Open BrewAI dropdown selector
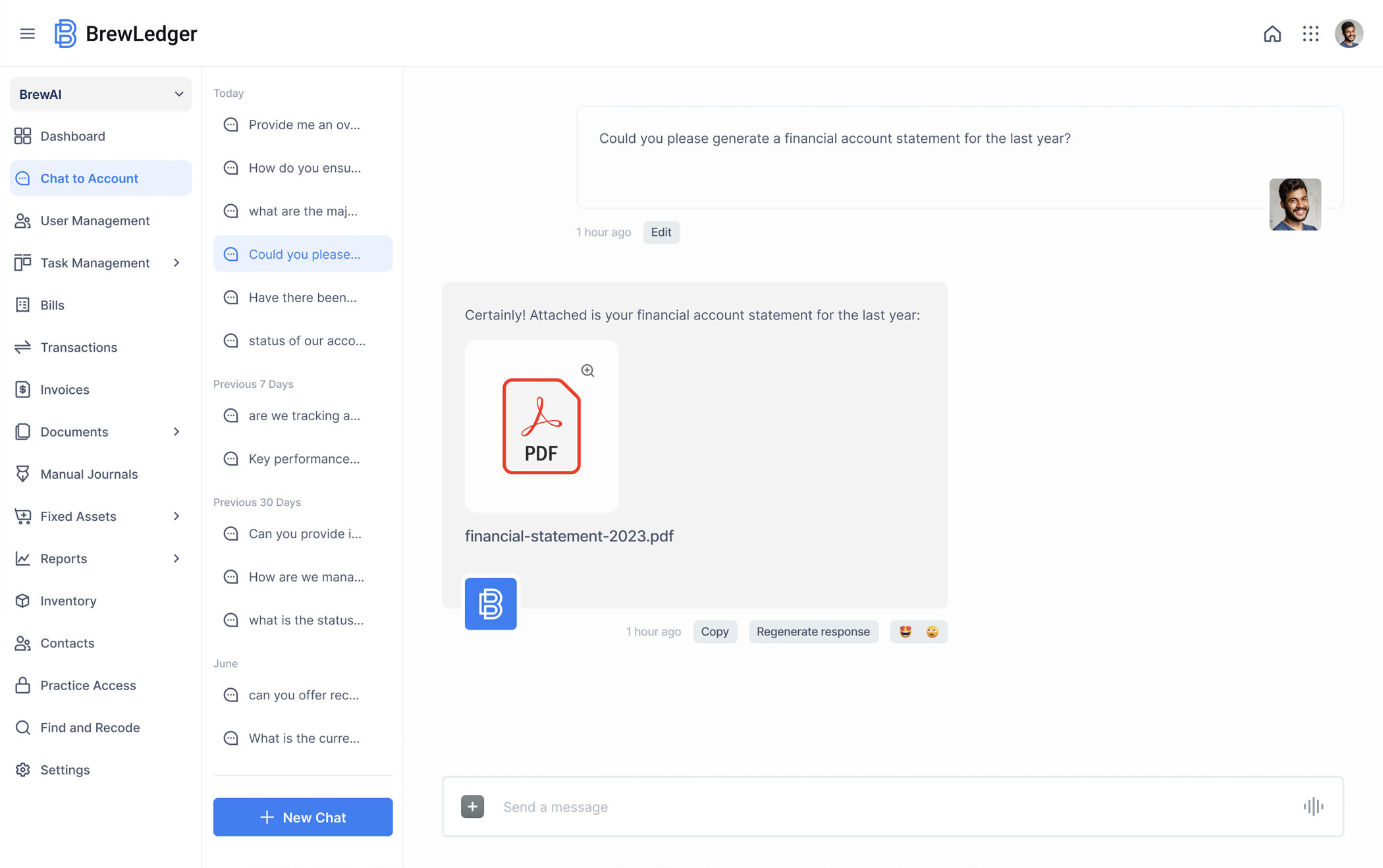The image size is (1383, 868). (x=100, y=93)
